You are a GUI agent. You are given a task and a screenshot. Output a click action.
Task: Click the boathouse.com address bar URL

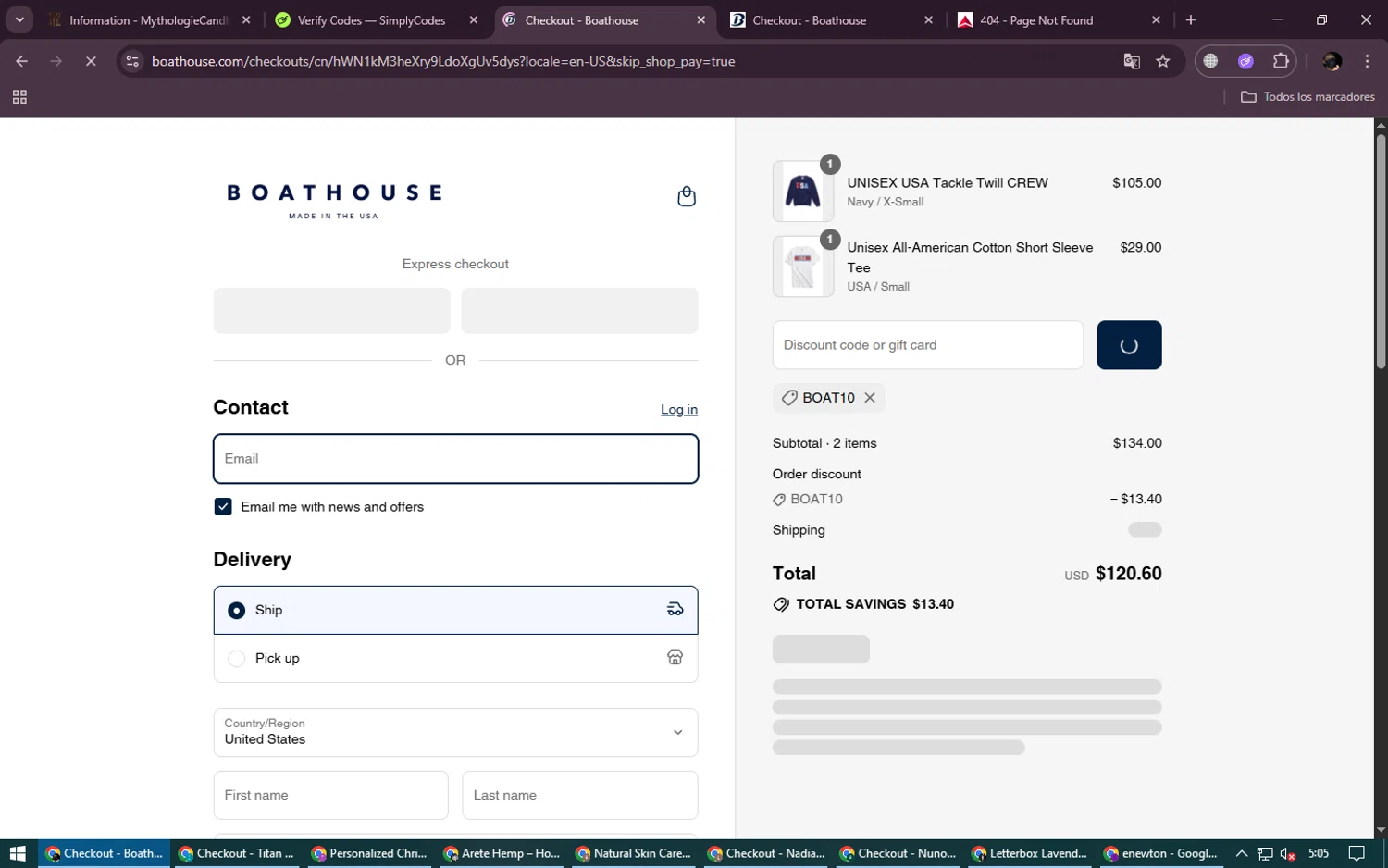[443, 61]
